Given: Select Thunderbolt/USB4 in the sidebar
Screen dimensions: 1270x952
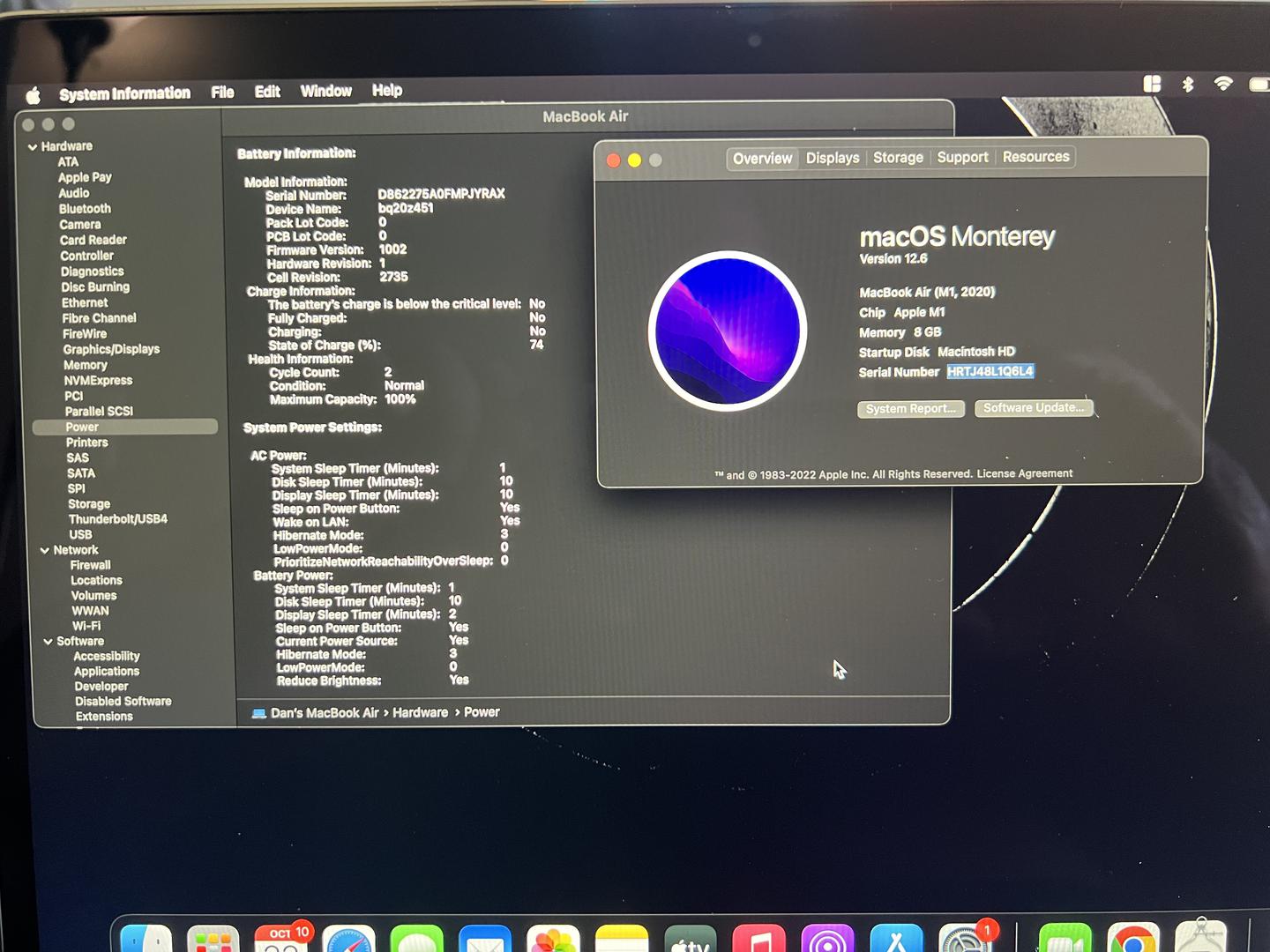Looking at the screenshot, I should [x=118, y=519].
